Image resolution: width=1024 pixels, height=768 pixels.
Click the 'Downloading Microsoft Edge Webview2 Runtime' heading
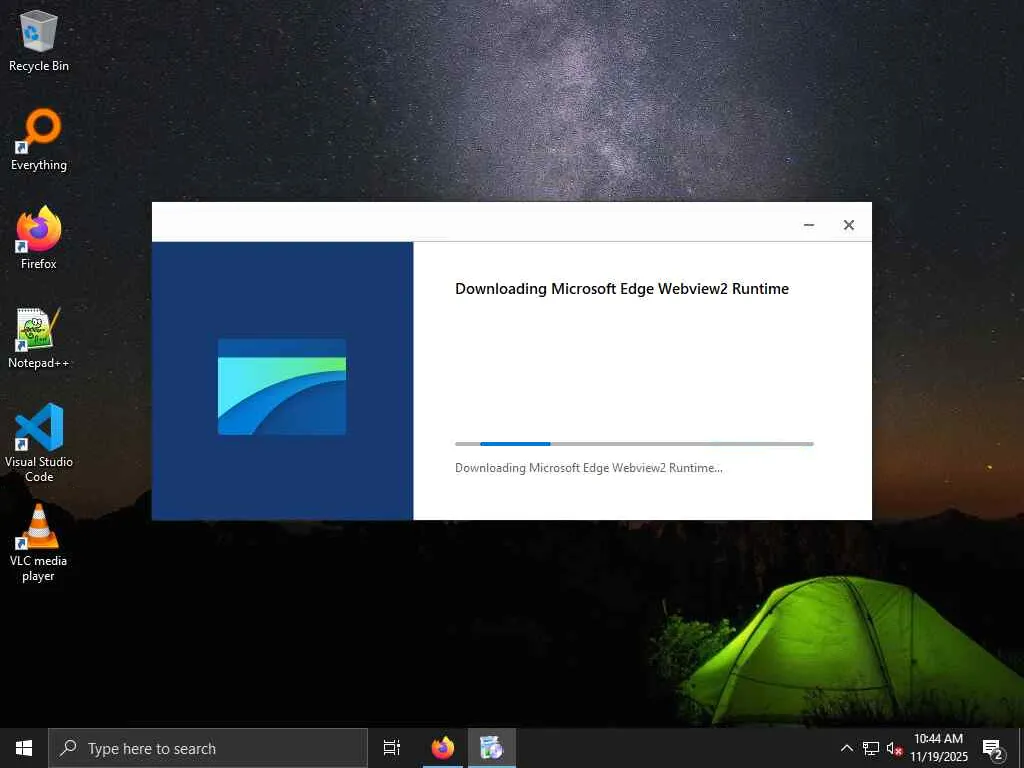pyautogui.click(x=622, y=289)
